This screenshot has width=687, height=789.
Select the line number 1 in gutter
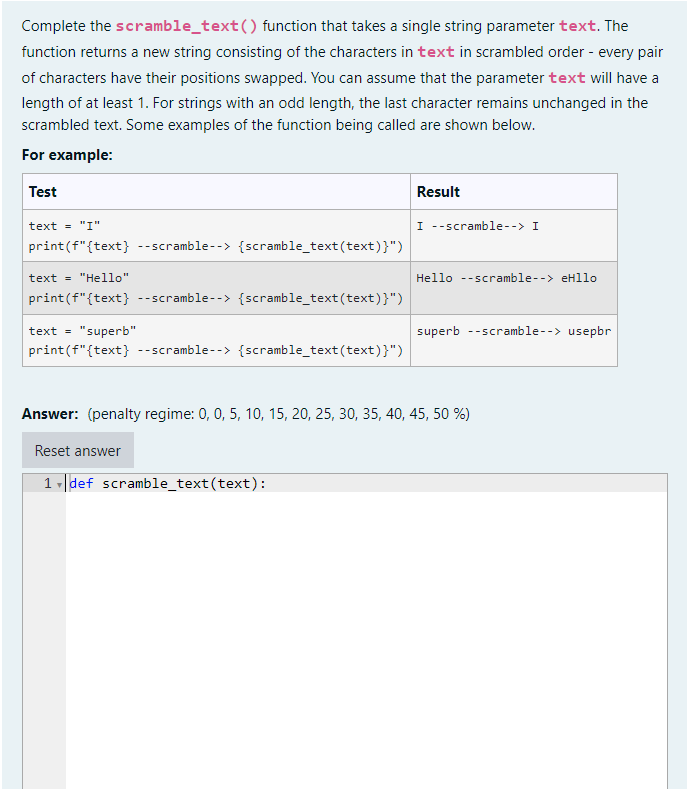pyautogui.click(x=48, y=484)
